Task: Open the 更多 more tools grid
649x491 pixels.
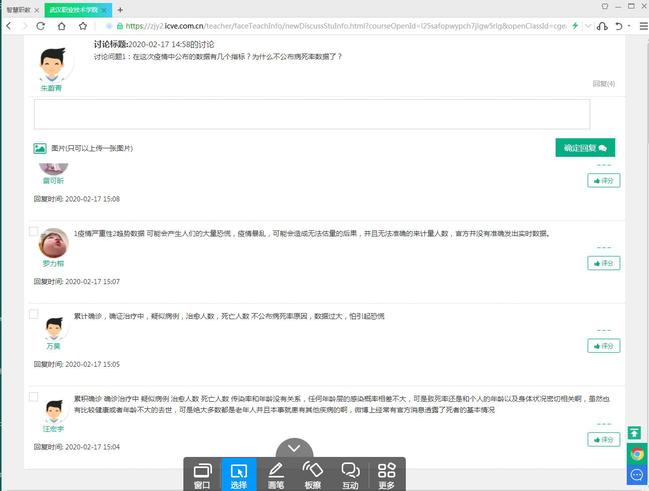Action: (387, 474)
